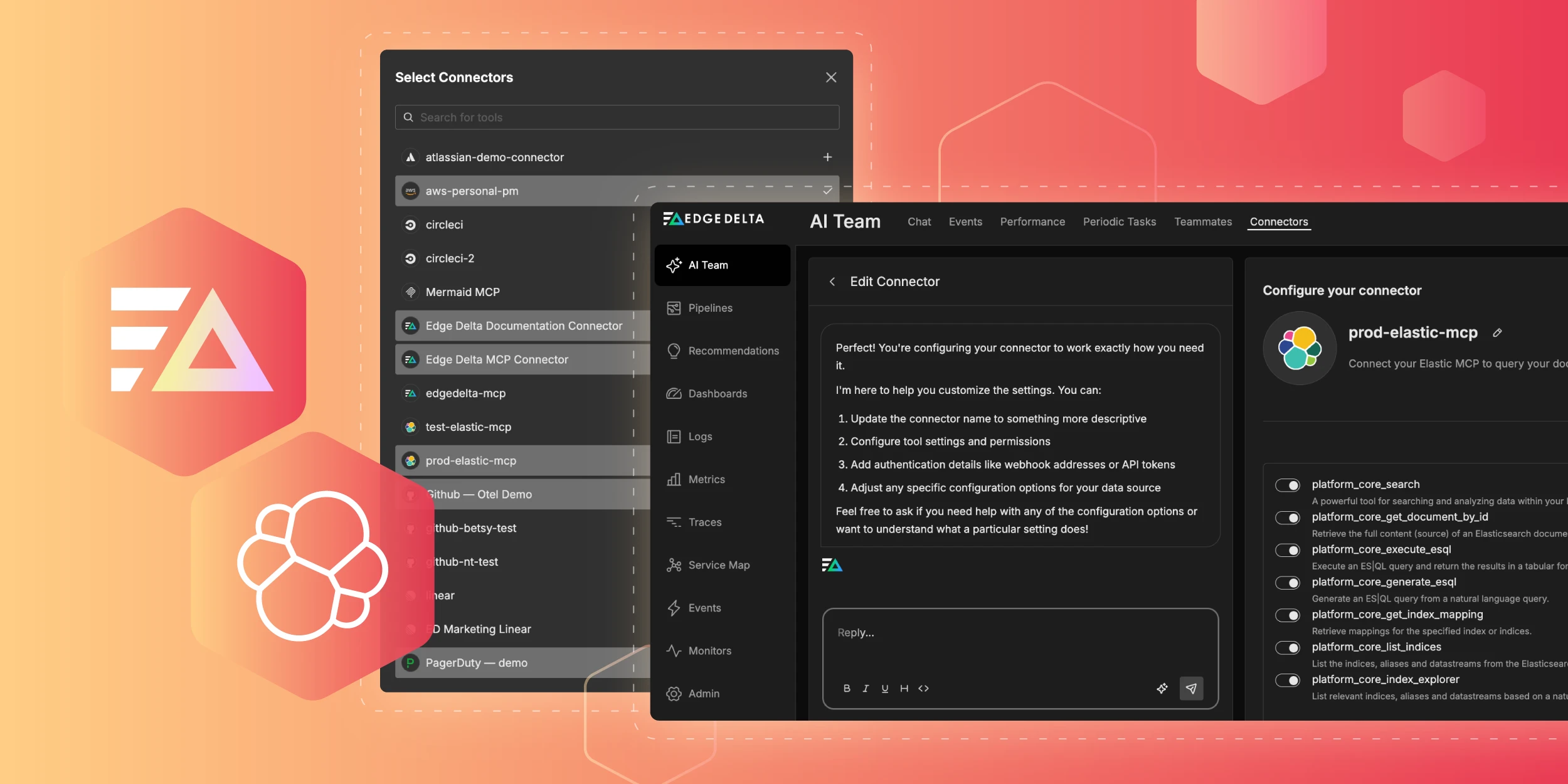This screenshot has width=1568, height=784.
Task: Add atlassian-demo-connector with the plus button
Action: (828, 157)
